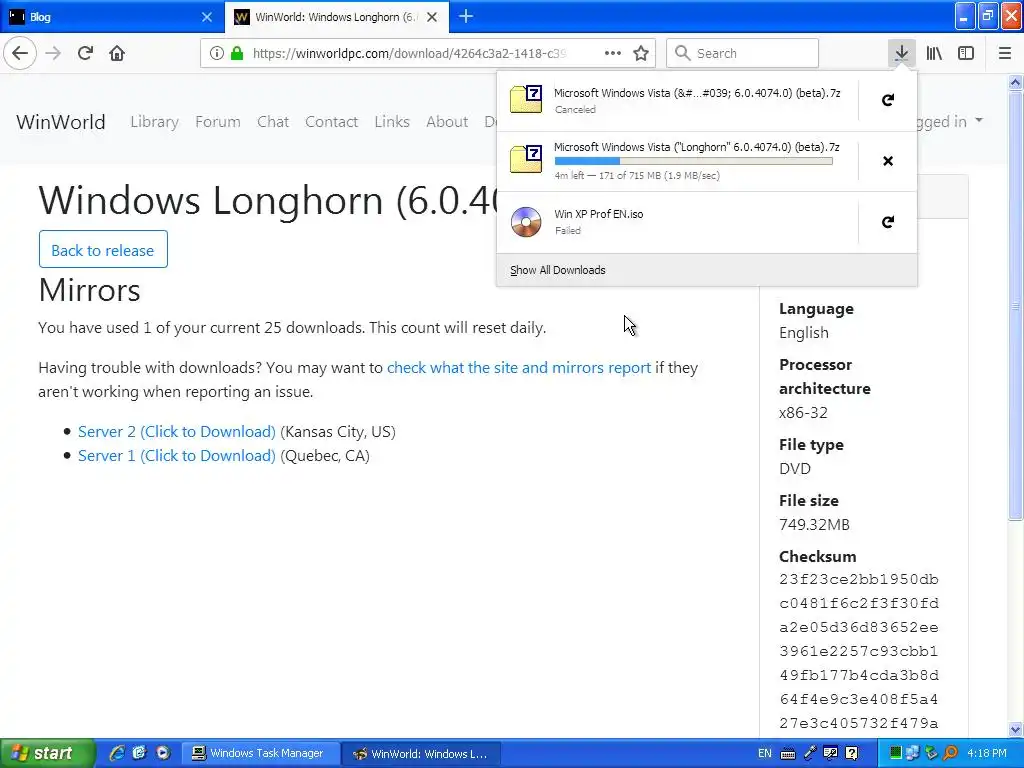The width and height of the screenshot is (1024, 768).
Task: Click the WinWorld Firefox taskbar button
Action: pos(421,753)
